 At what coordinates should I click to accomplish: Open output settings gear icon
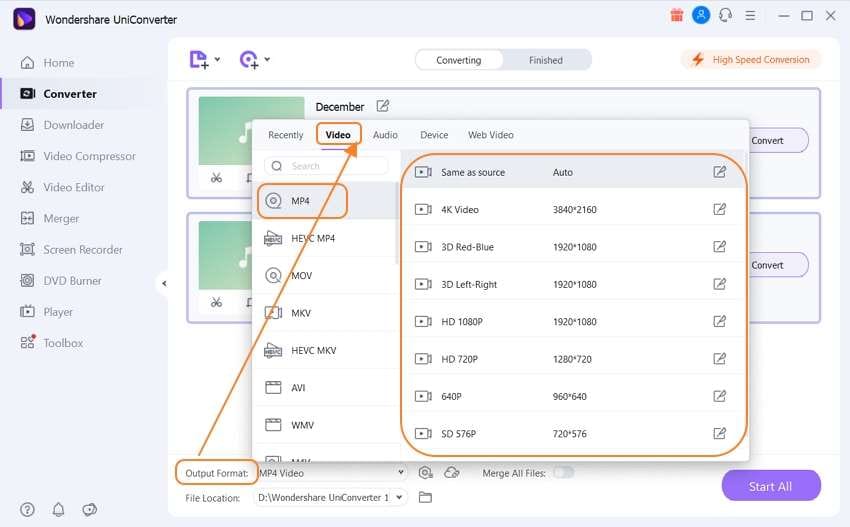pyautogui.click(x=426, y=473)
